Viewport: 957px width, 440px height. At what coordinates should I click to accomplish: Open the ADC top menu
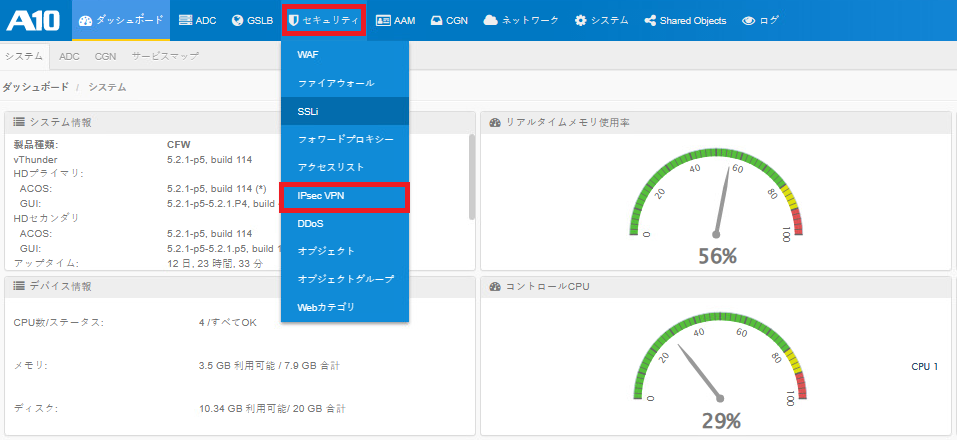tap(198, 20)
